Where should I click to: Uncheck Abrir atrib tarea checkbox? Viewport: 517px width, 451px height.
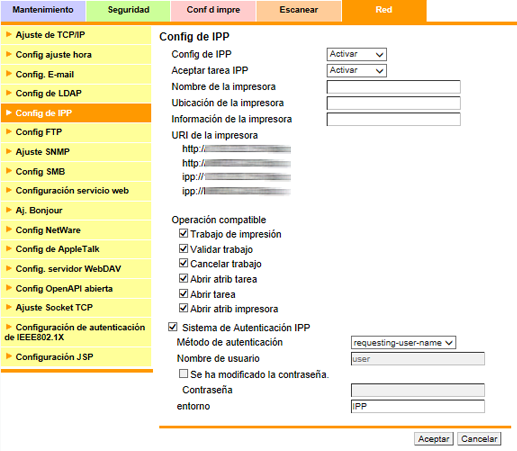183,278
